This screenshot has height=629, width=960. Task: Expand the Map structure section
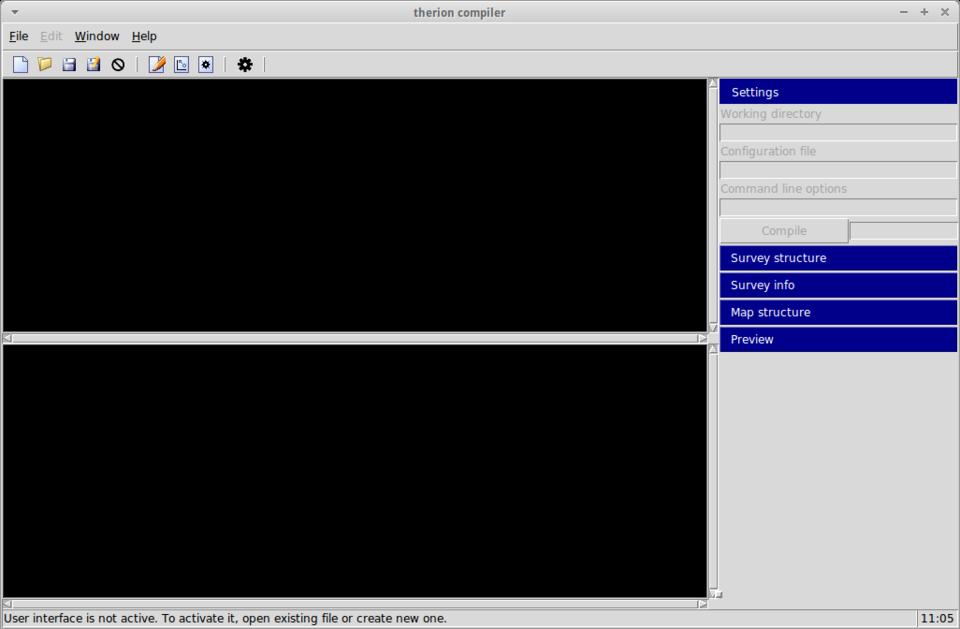point(838,312)
